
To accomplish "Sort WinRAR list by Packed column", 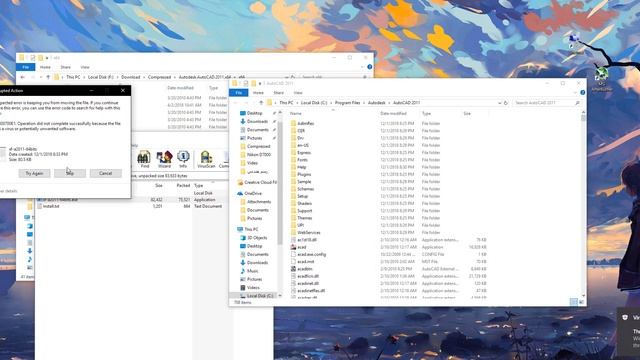I will tap(183, 186).
